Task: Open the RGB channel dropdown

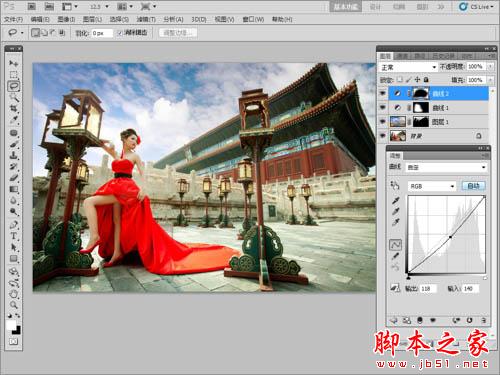Action: pos(432,186)
